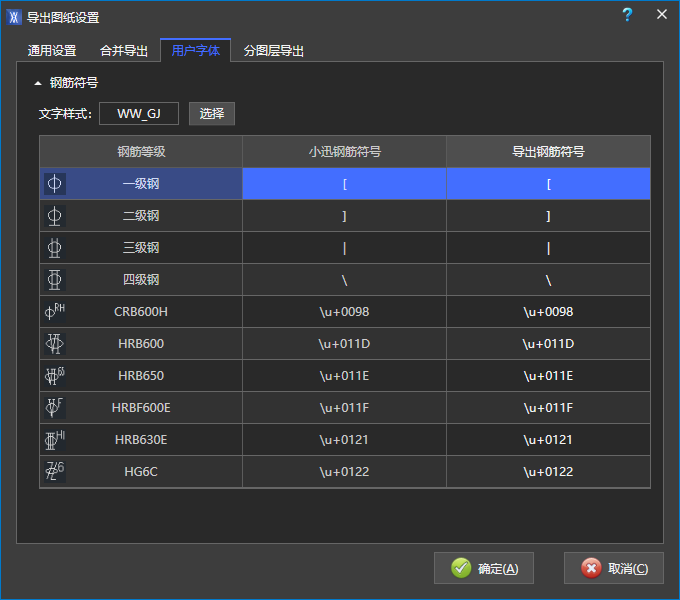Viewport: 680px width, 600px height.
Task: Select the CRB600H grade name cell
Action: coord(141,312)
